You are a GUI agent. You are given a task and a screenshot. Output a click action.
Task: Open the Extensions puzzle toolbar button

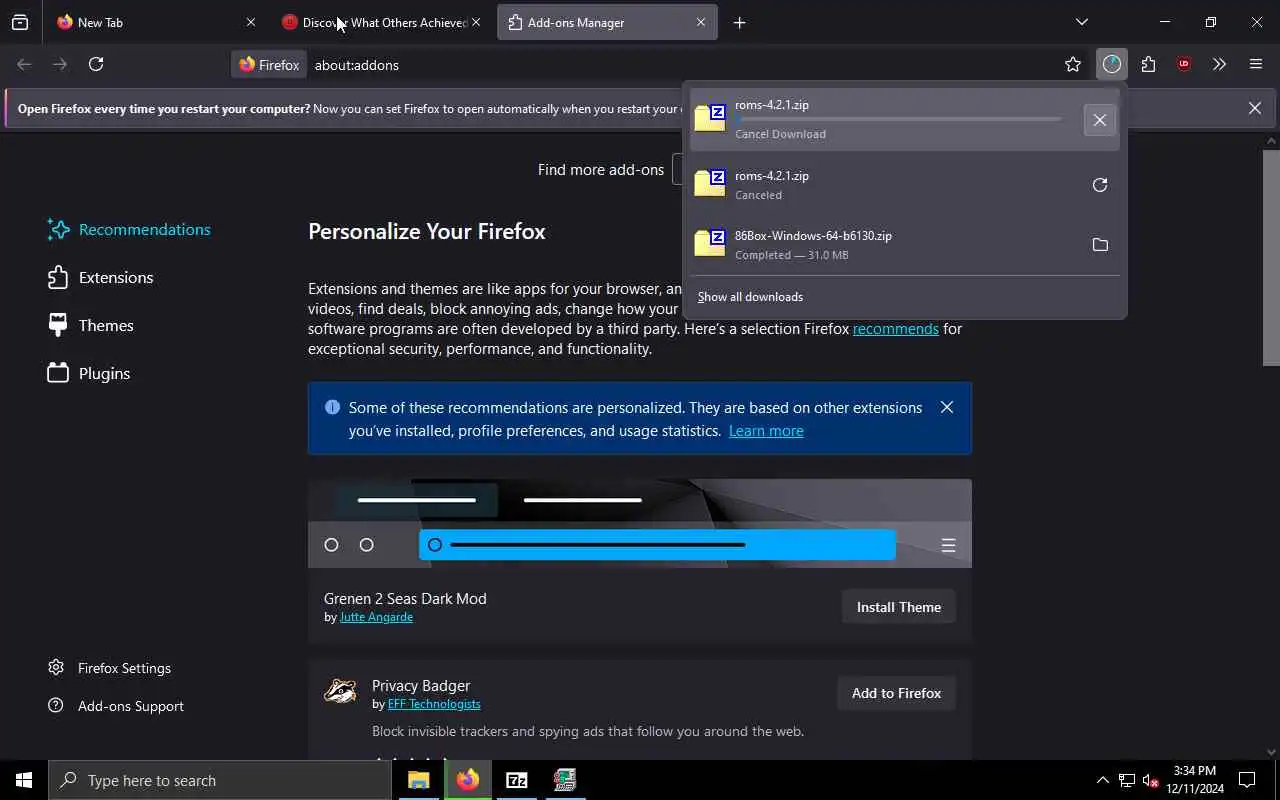click(1148, 64)
